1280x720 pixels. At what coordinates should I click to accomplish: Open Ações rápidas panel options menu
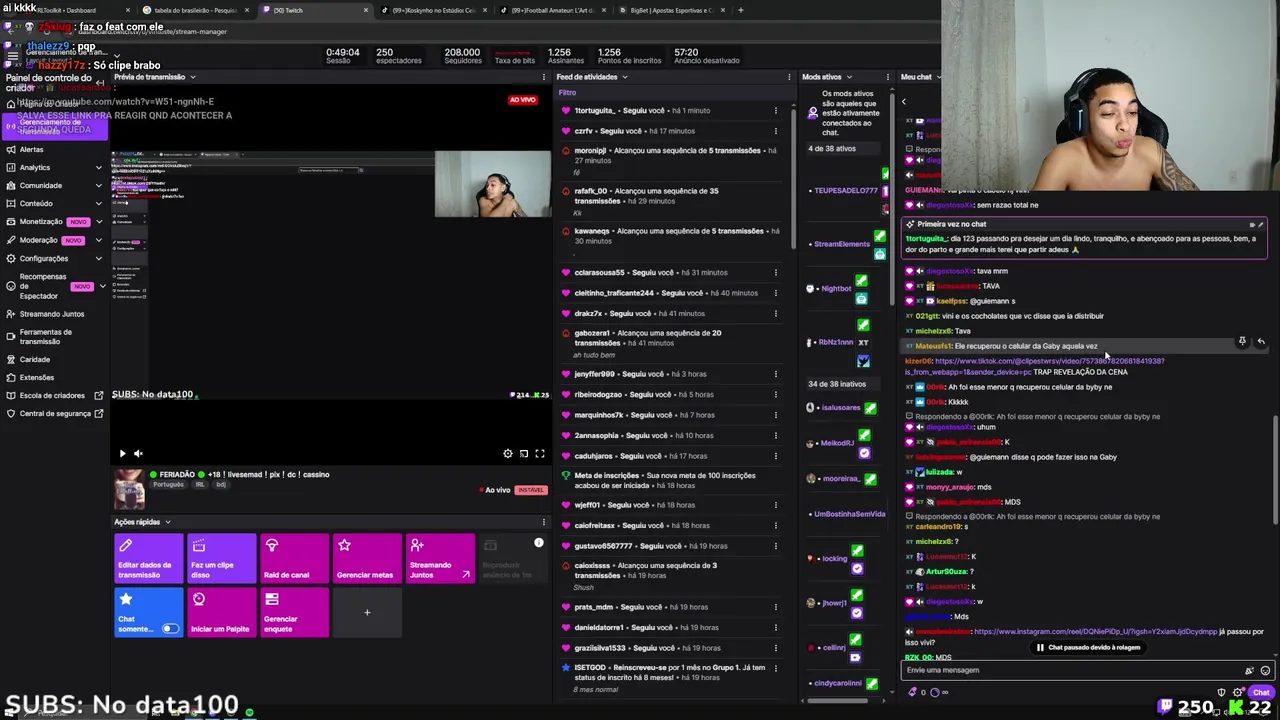coord(544,522)
